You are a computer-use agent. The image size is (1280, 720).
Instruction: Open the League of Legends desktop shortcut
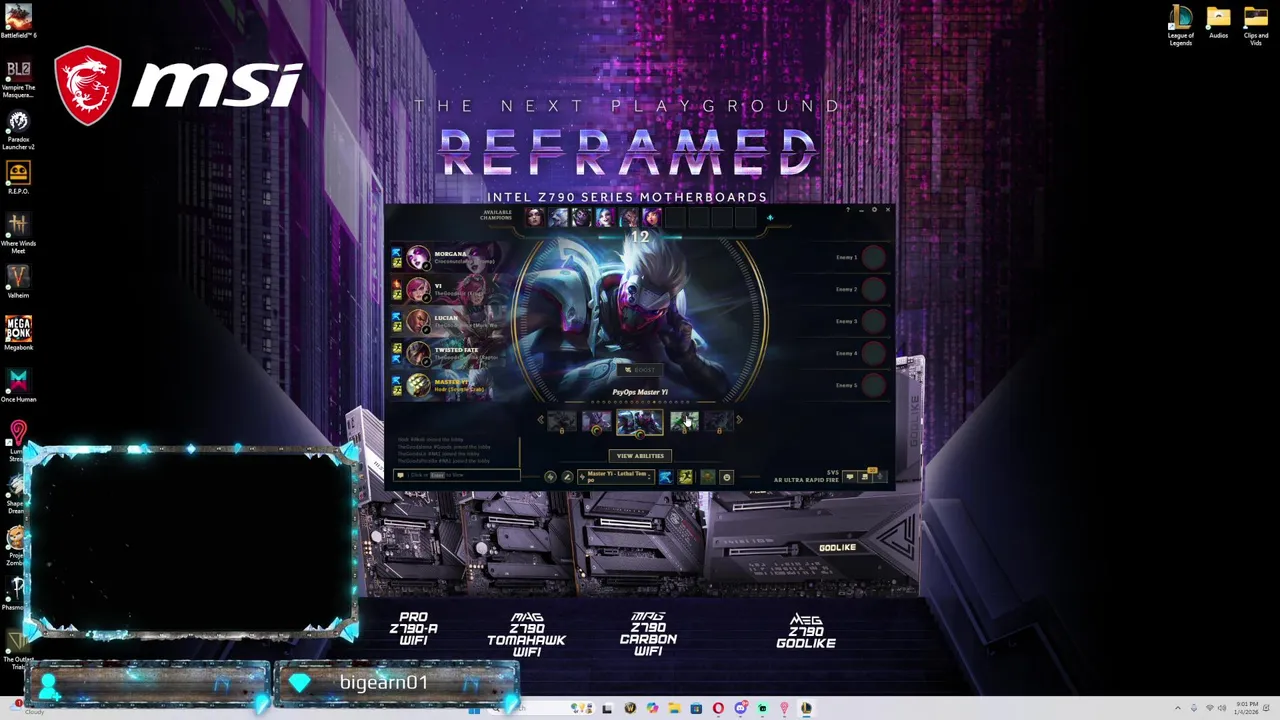(x=1181, y=26)
